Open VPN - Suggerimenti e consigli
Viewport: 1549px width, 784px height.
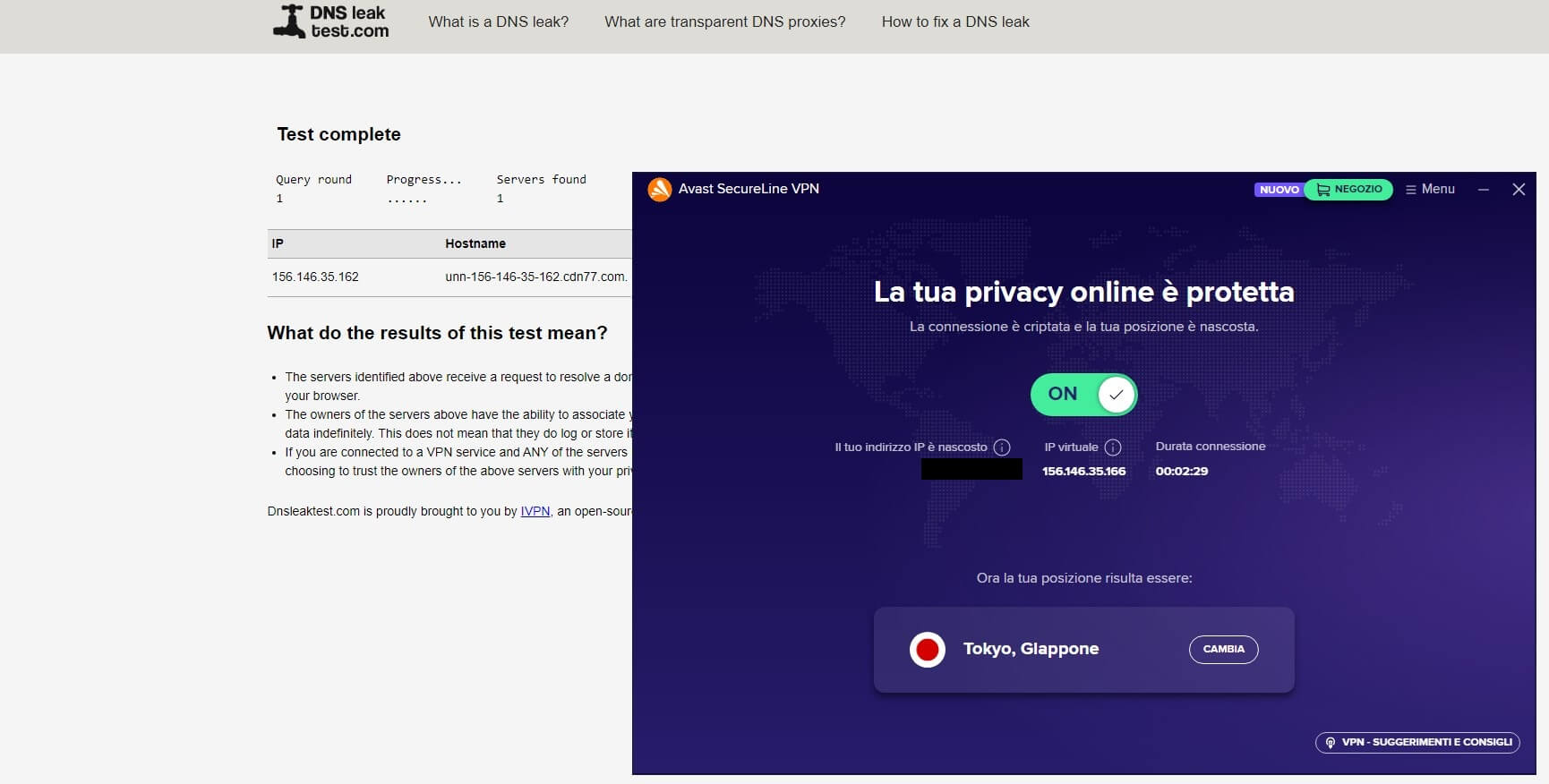[1417, 742]
